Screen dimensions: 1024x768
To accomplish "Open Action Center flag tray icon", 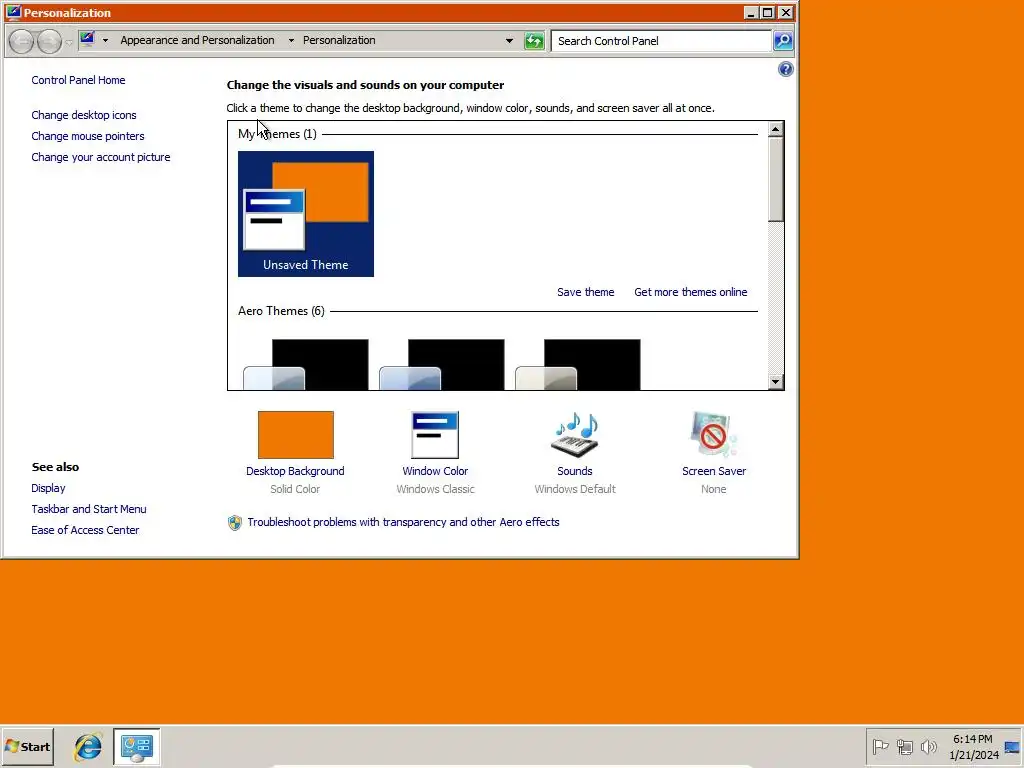I will point(880,746).
